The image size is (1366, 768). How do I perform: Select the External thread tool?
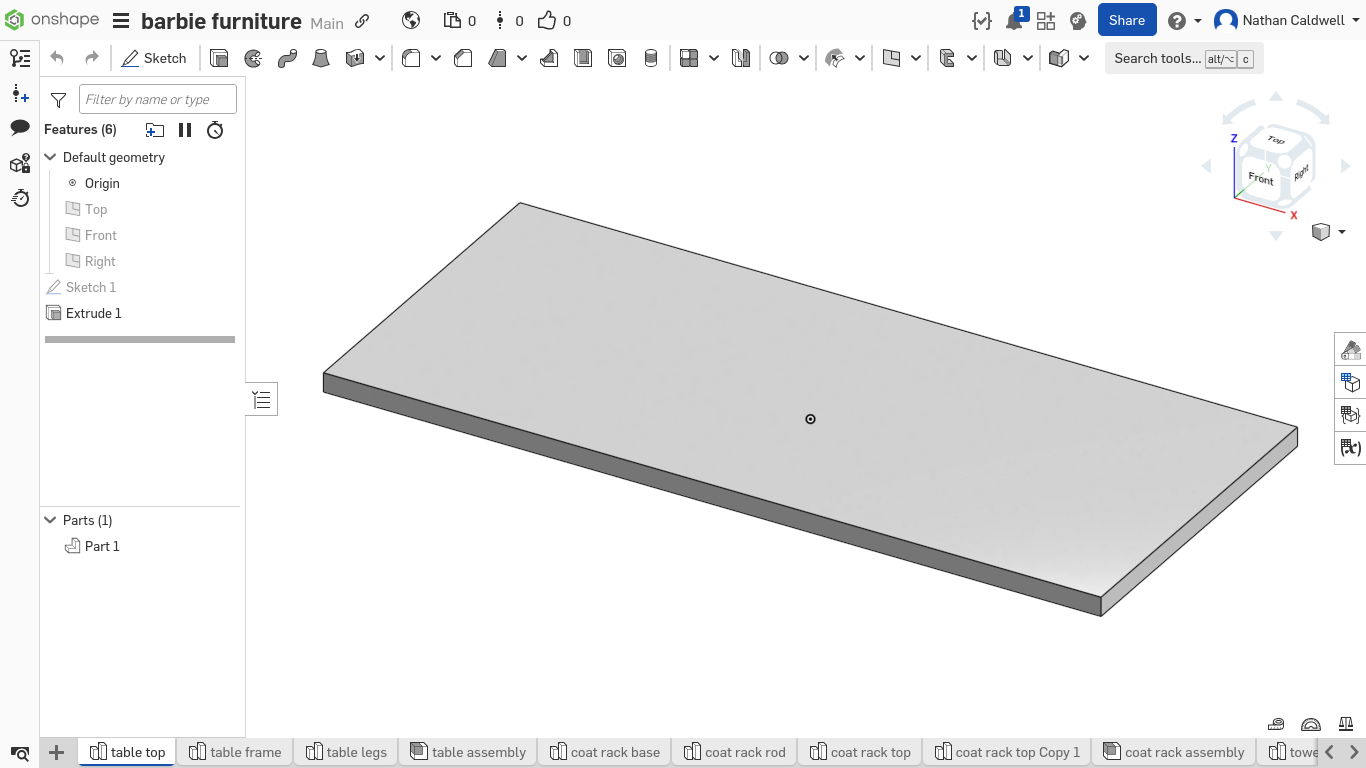tap(651, 59)
